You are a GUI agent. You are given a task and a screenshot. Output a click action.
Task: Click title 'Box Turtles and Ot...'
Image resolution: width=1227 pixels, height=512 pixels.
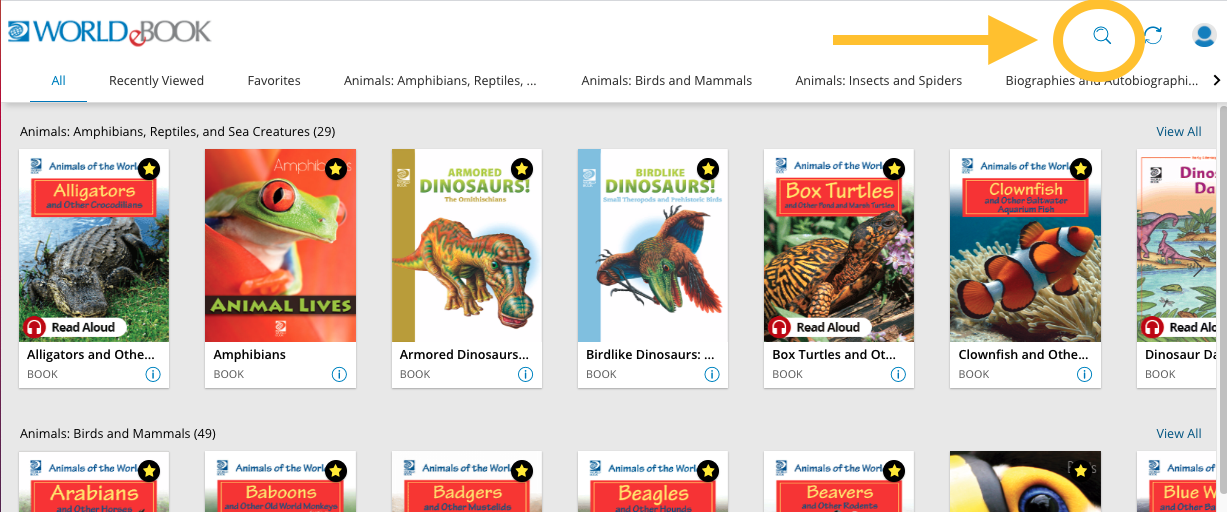(x=834, y=354)
